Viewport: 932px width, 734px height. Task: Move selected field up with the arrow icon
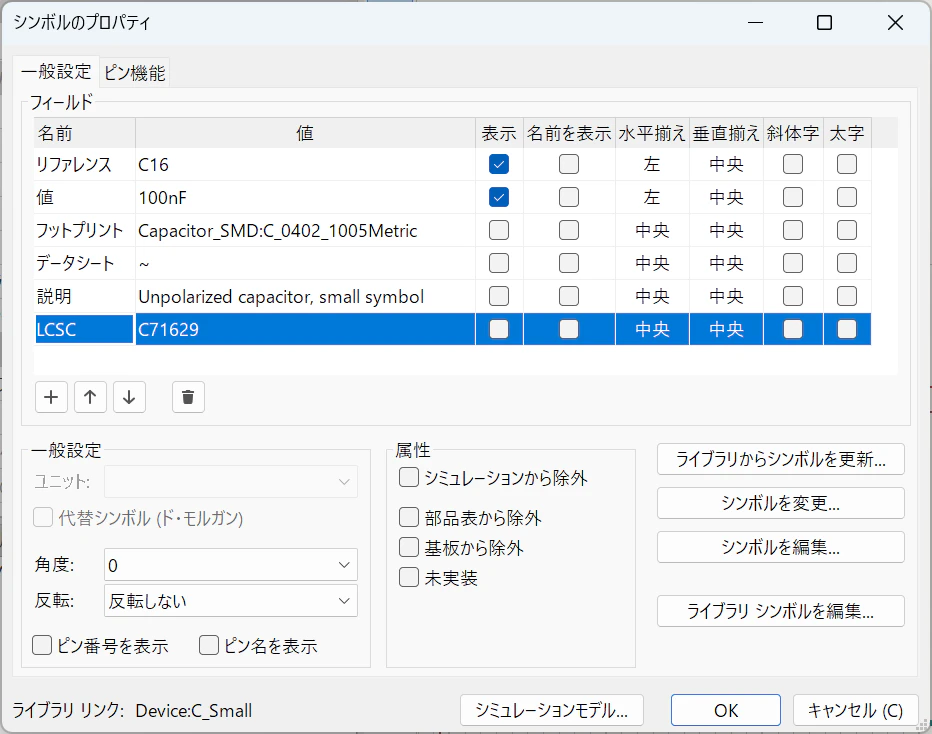90,397
